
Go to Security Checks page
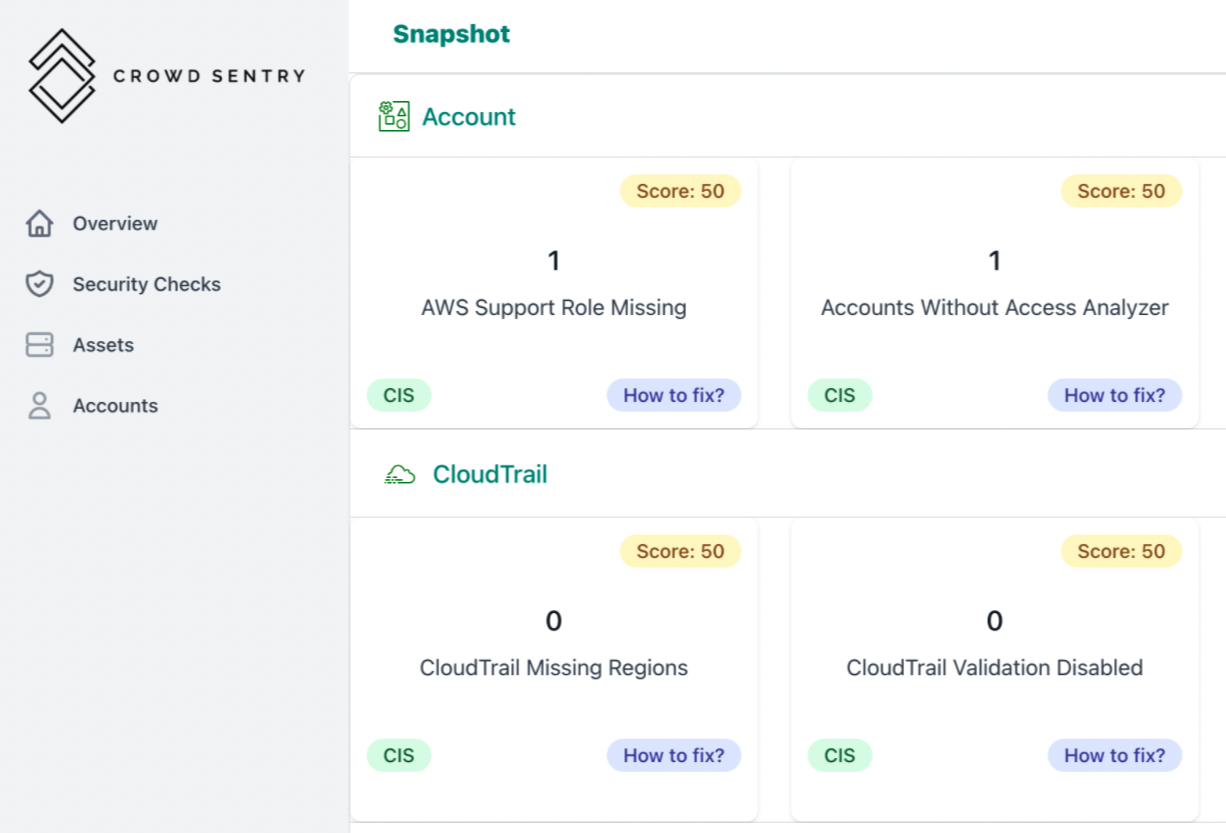point(146,284)
